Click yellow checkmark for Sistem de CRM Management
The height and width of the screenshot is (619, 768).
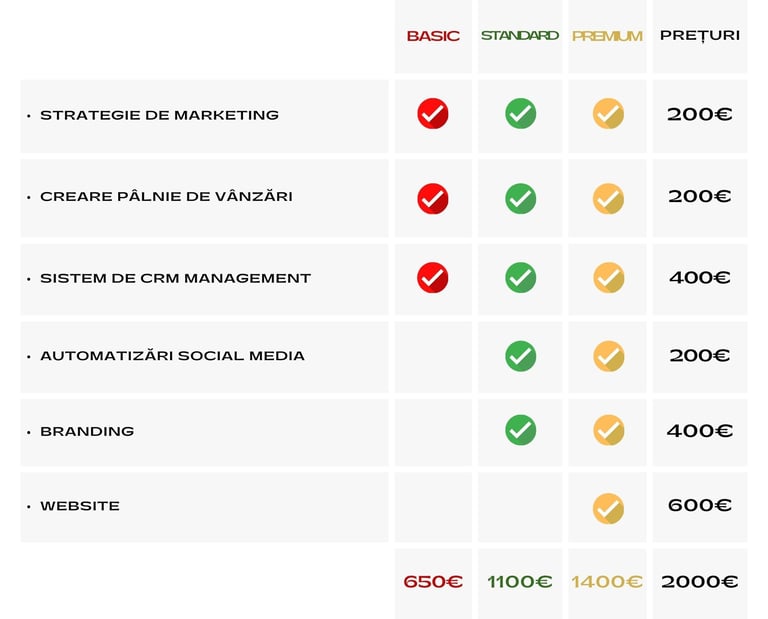point(608,277)
